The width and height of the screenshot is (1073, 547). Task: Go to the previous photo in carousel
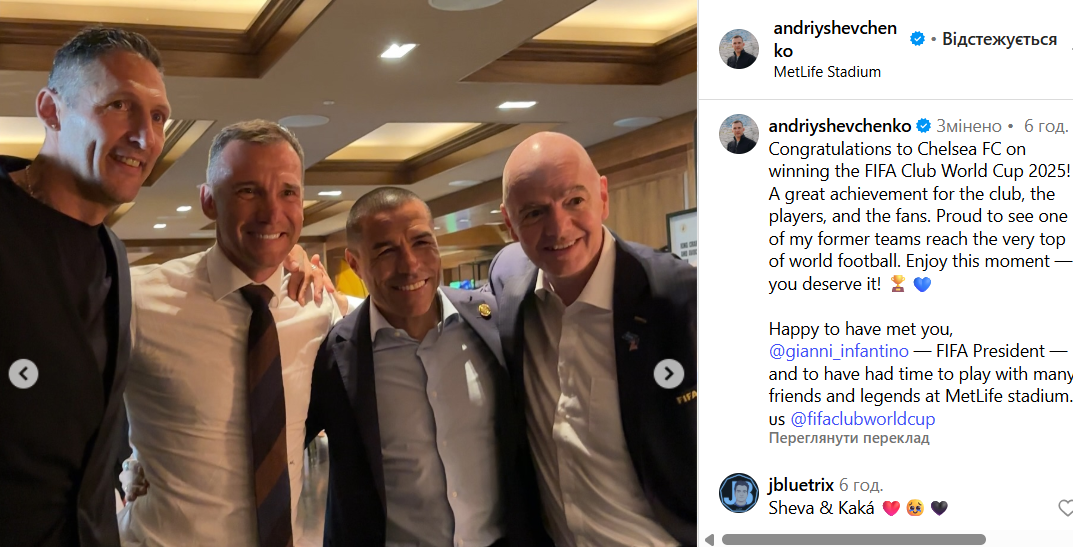tap(23, 374)
